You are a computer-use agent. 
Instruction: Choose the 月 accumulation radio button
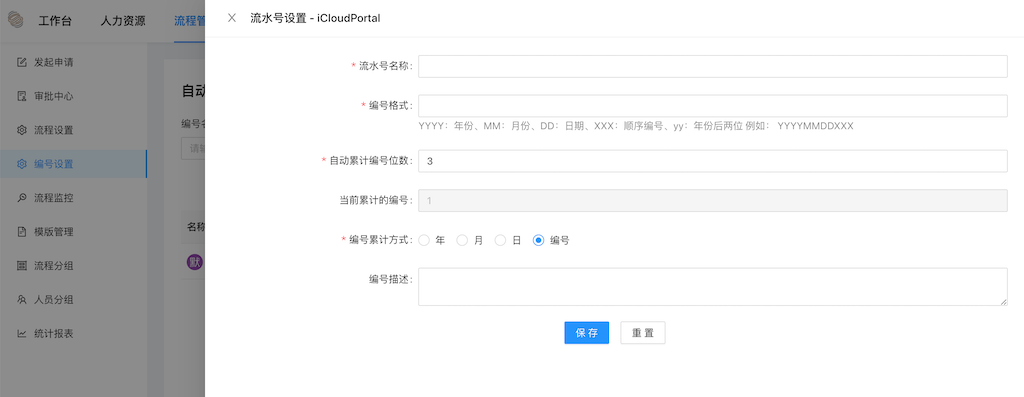point(462,240)
